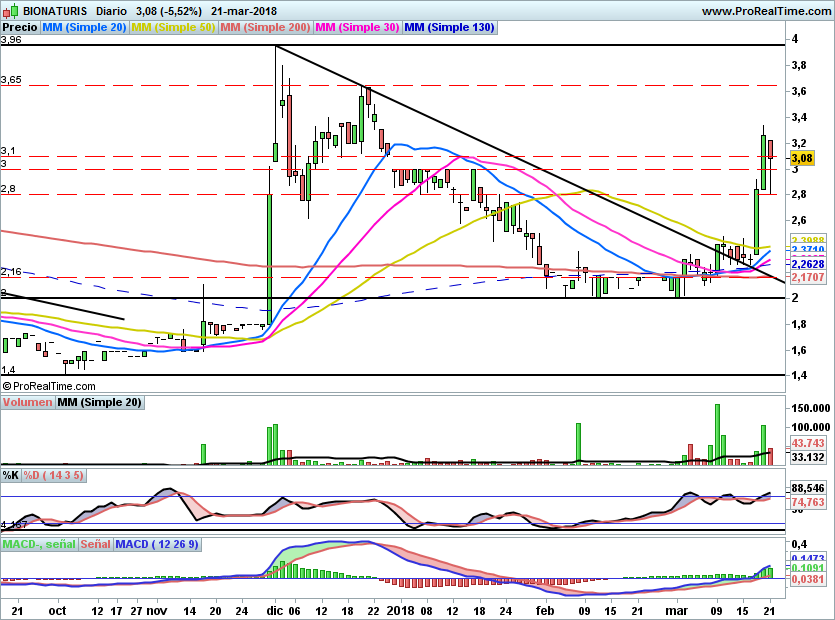Open the volume MM (Simple 20) label
Screen dimensions: 835x620
[x=100, y=402]
